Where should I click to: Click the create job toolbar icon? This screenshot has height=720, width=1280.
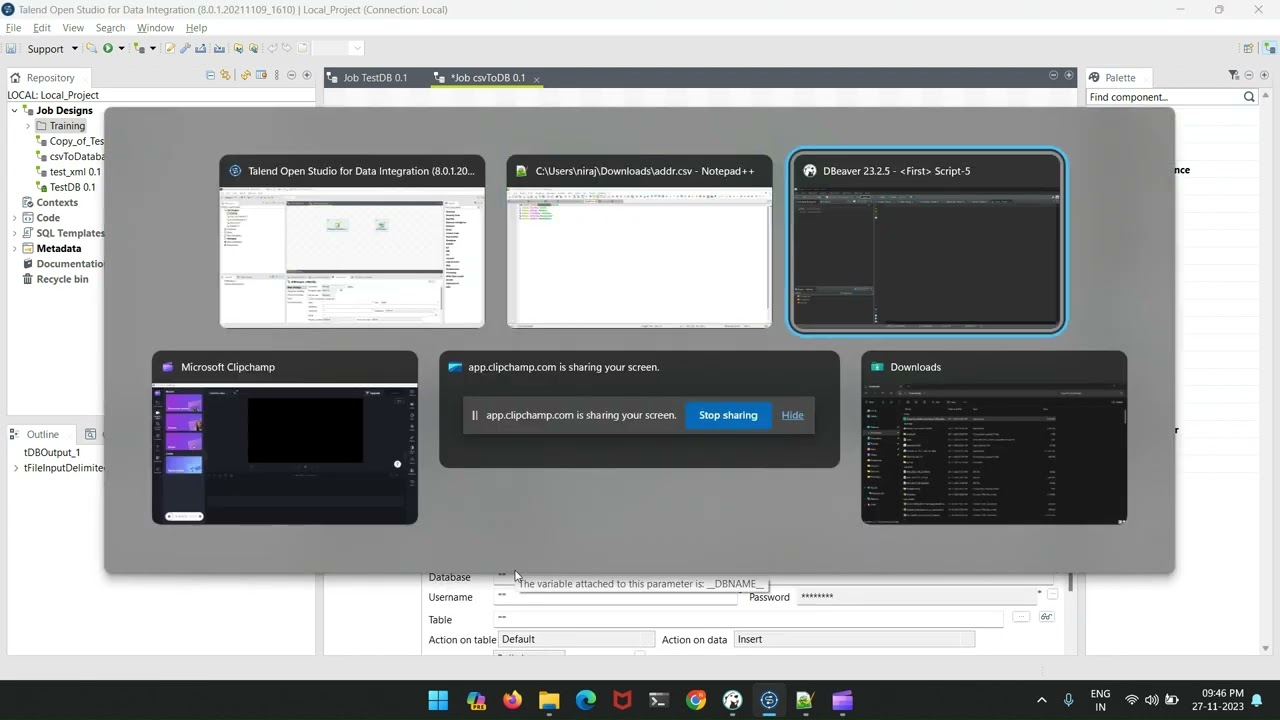(x=140, y=48)
